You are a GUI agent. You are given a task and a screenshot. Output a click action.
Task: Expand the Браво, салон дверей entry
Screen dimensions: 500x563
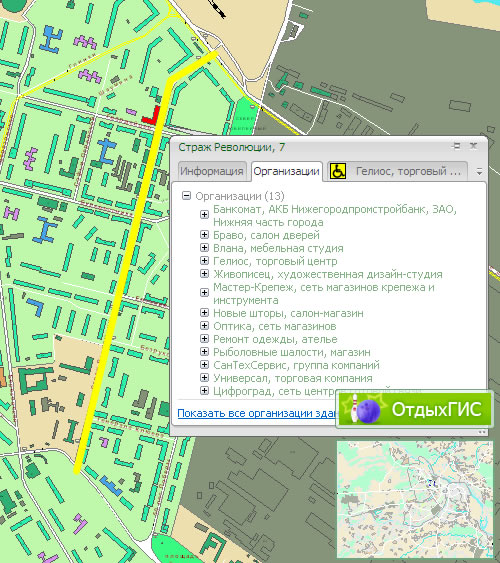pyautogui.click(x=204, y=235)
